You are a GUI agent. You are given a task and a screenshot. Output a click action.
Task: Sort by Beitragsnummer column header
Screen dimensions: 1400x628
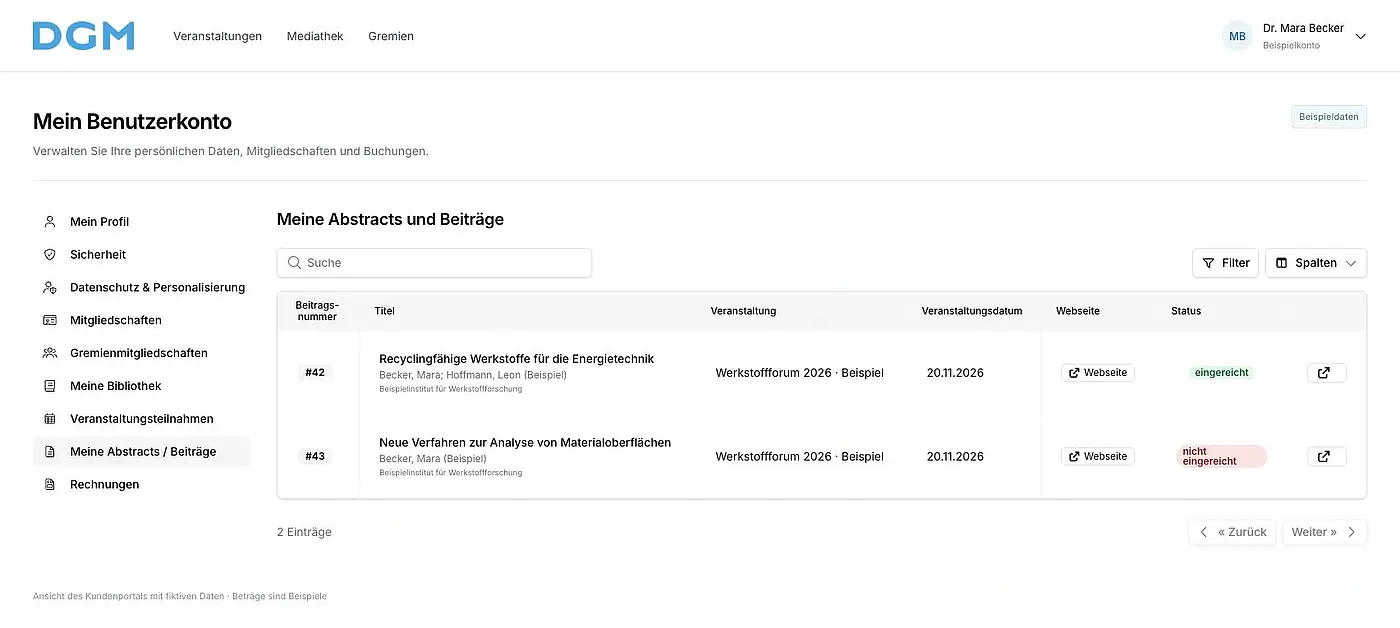(317, 311)
